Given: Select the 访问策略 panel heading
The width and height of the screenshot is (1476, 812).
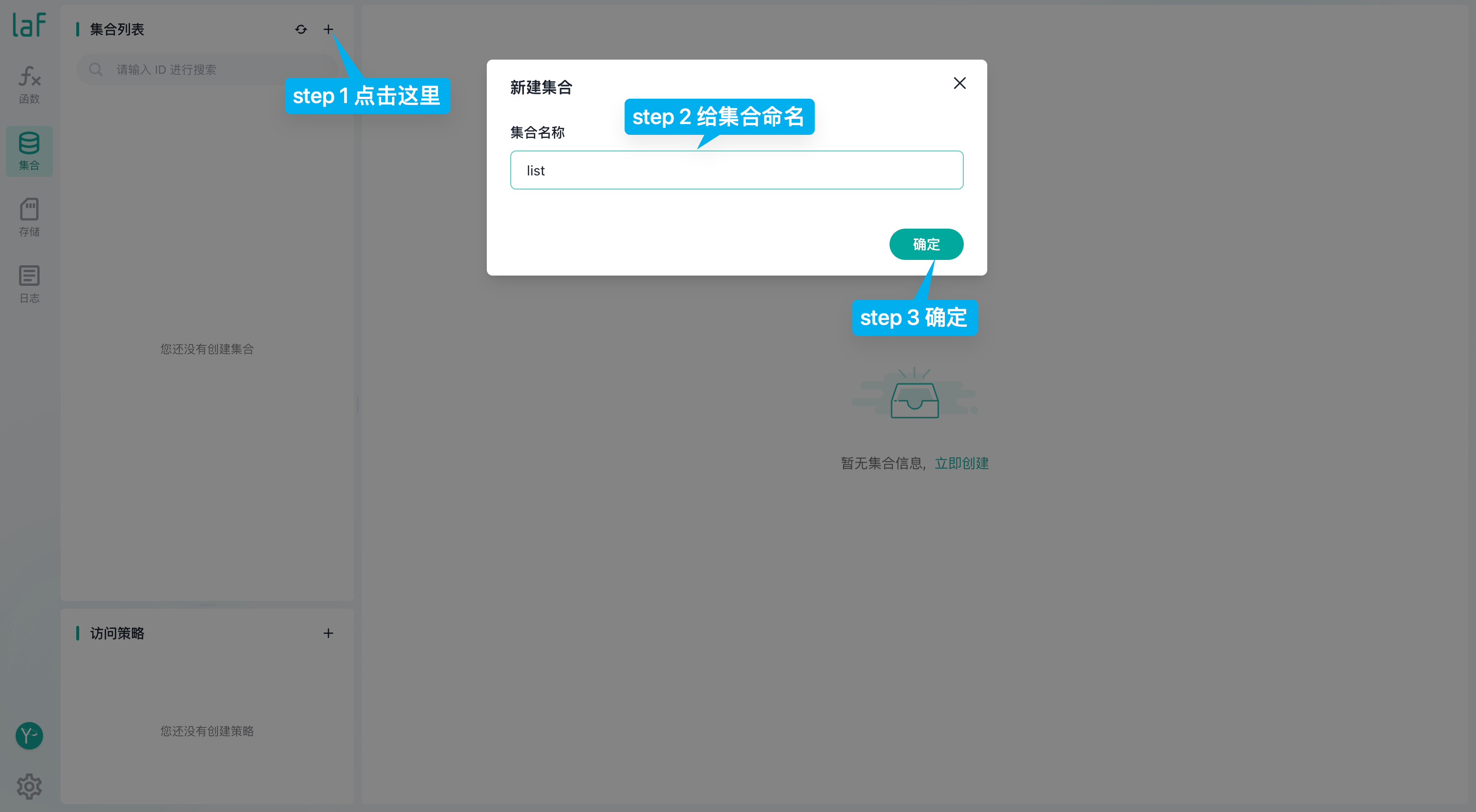Looking at the screenshot, I should 117,633.
